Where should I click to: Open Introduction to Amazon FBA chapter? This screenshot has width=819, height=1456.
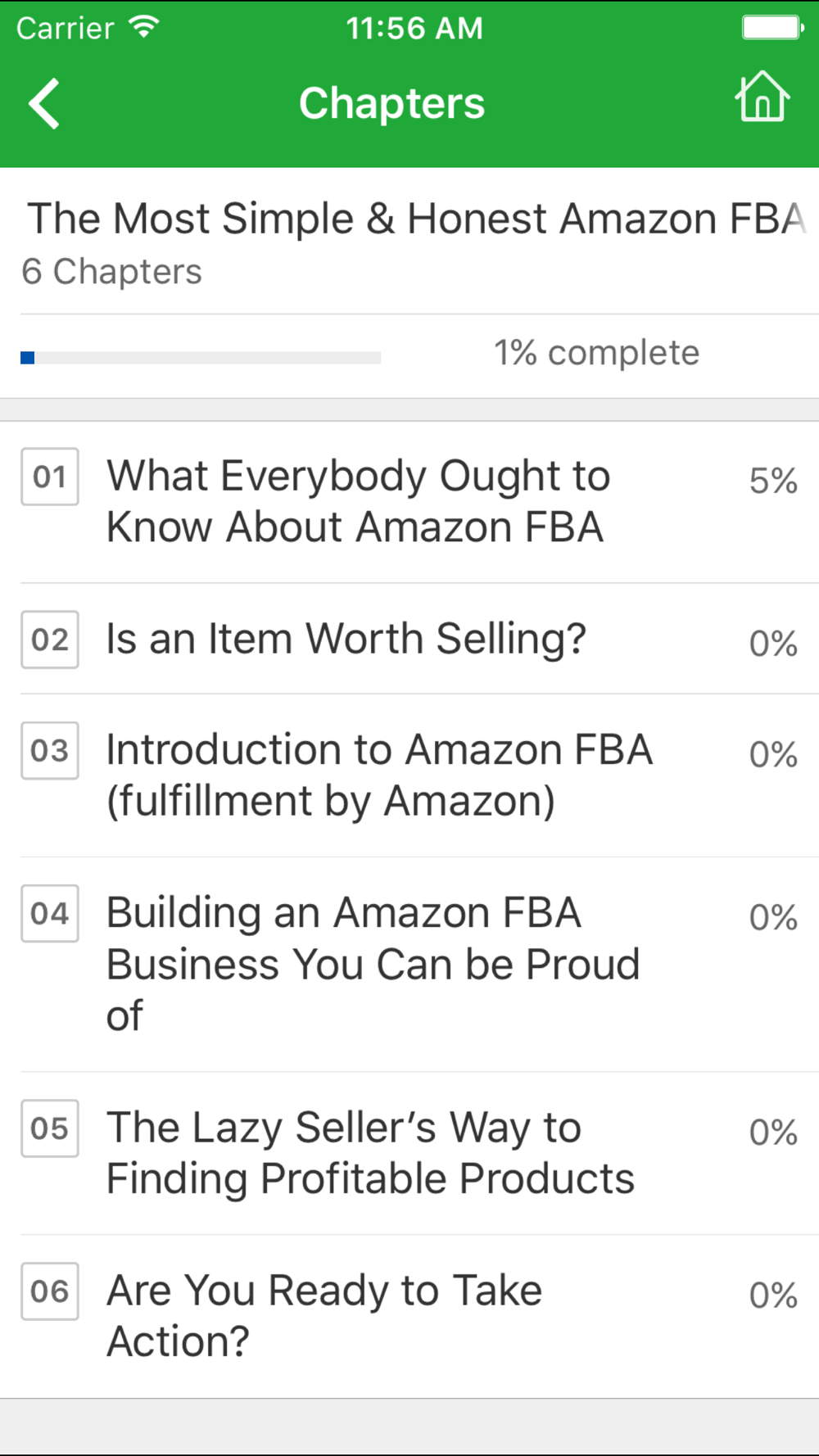click(409, 775)
